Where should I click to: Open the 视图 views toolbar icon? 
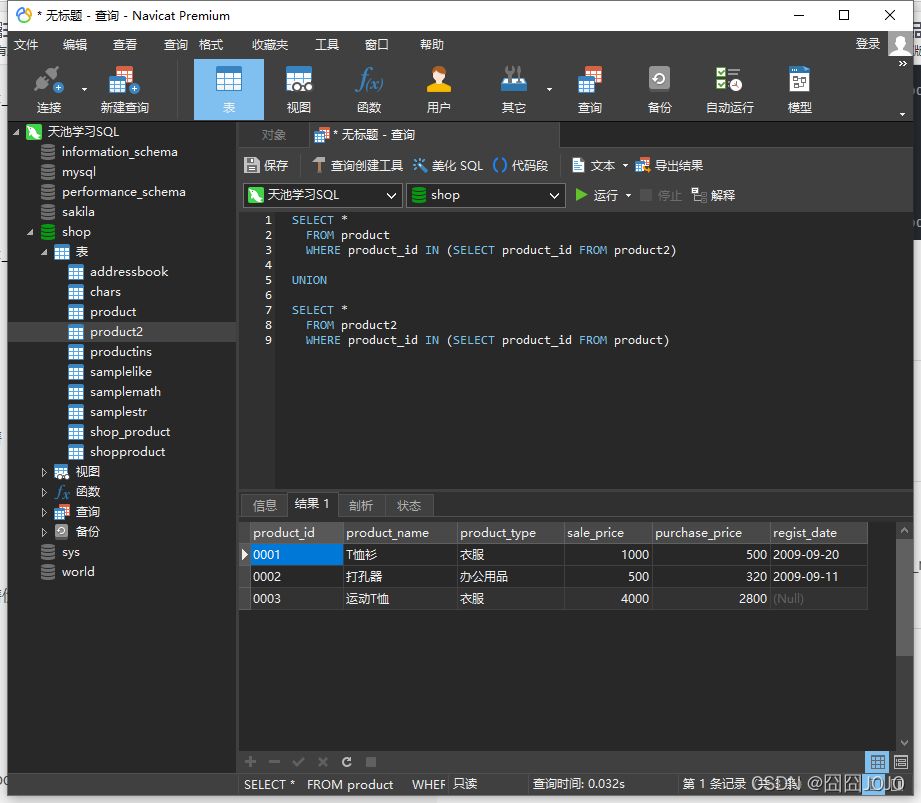pos(298,90)
